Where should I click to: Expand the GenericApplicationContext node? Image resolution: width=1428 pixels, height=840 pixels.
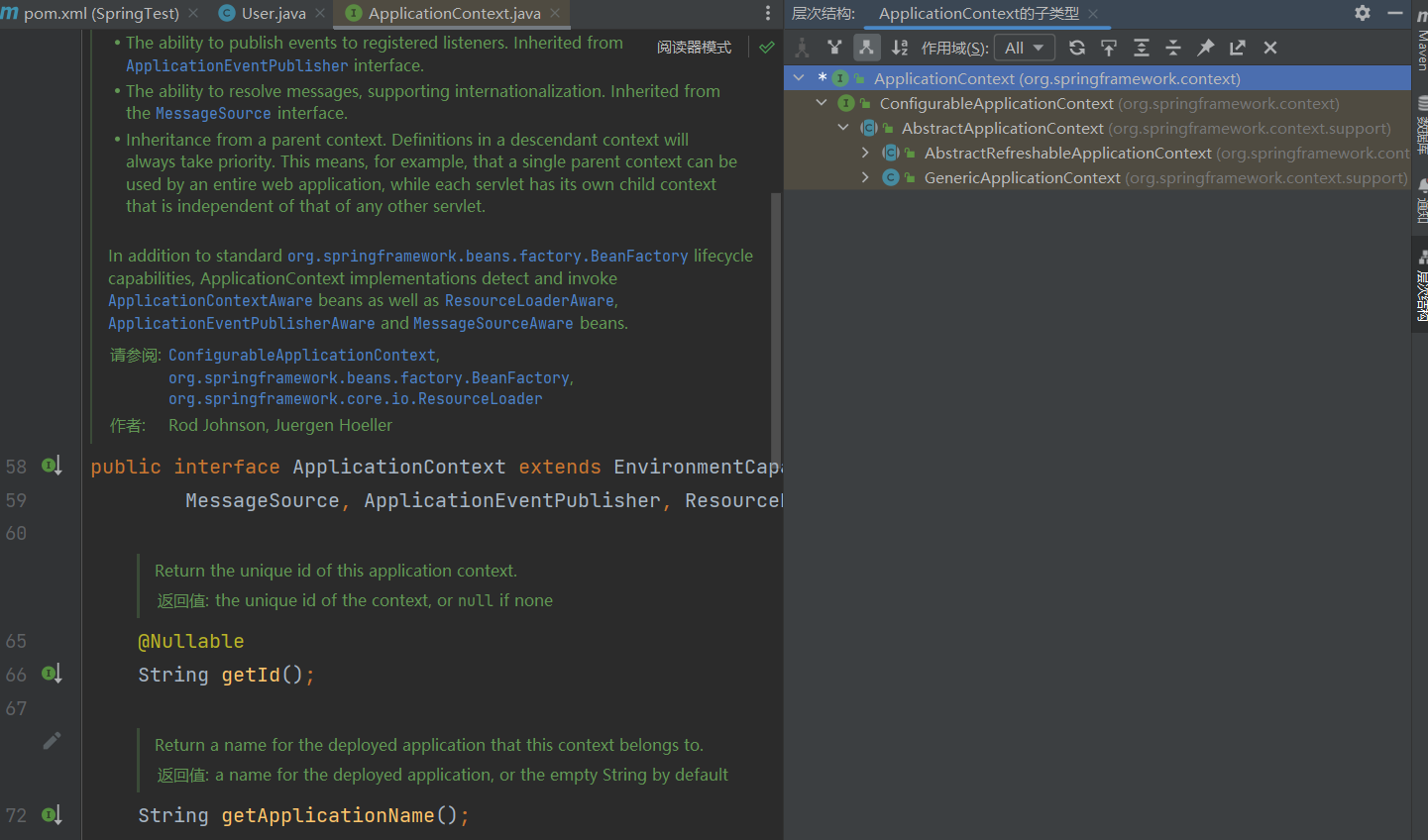pyautogui.click(x=865, y=177)
